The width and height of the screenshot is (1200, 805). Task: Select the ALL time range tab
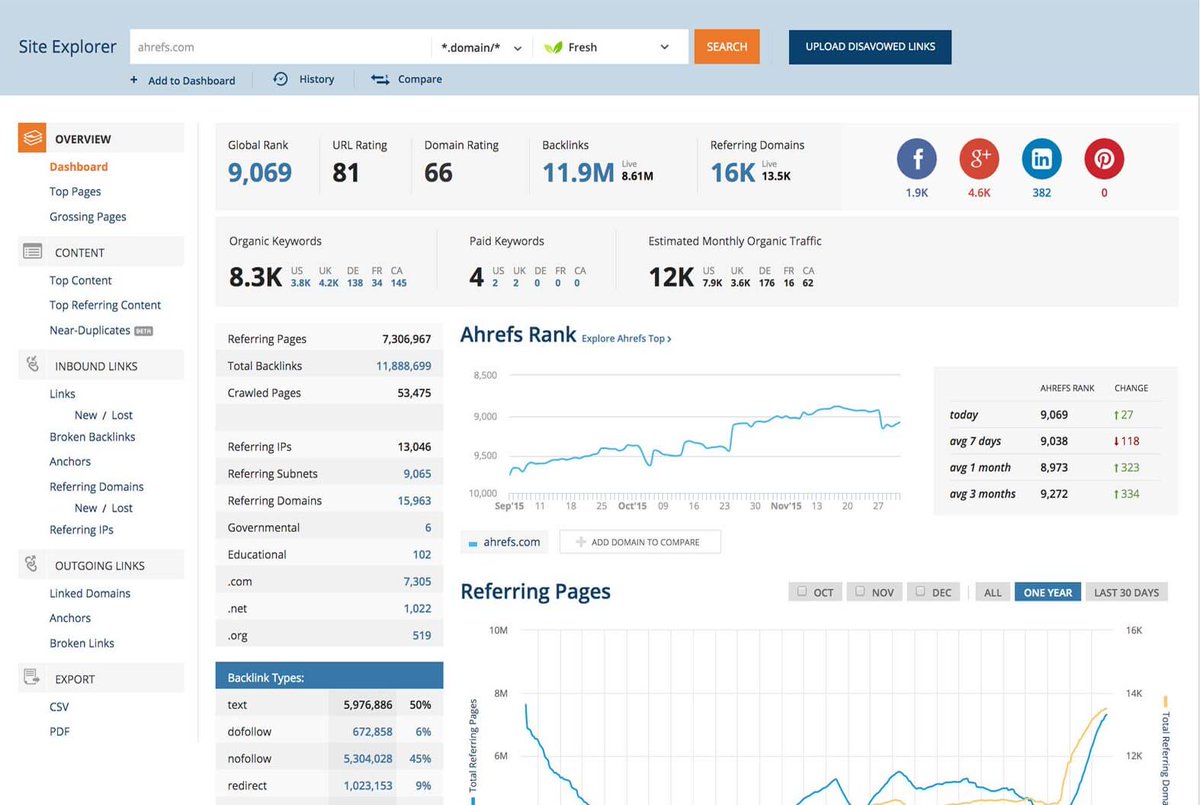pos(992,592)
